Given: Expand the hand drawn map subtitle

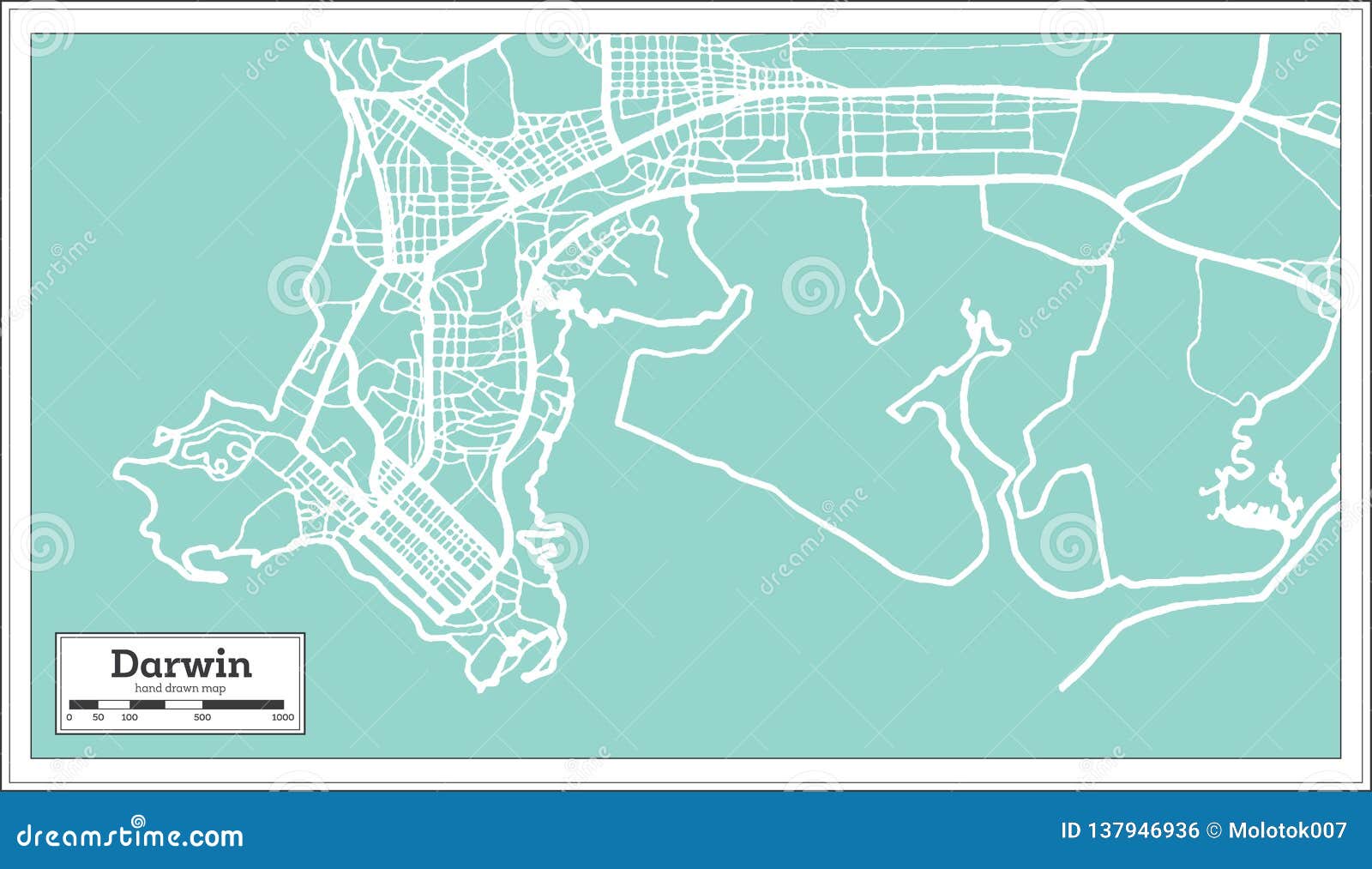Looking at the screenshot, I should pyautogui.click(x=182, y=687).
